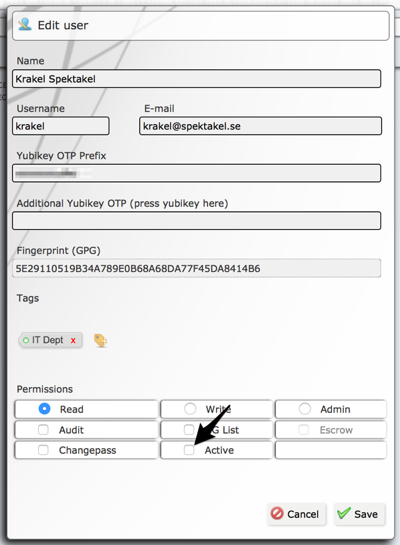Screen dimensions: 400x545
Task: Tick the Changepass checkbox
Action: [43, 450]
